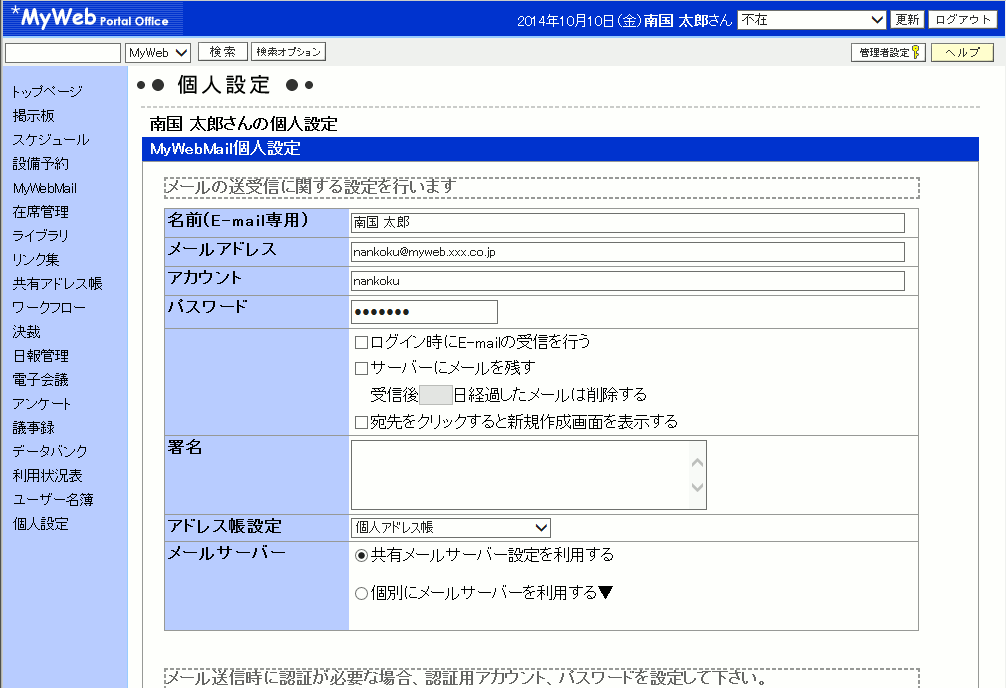Choose 個別にメールサーバーを利用する option
Viewport: 1006px width, 688px height.
tap(360, 593)
